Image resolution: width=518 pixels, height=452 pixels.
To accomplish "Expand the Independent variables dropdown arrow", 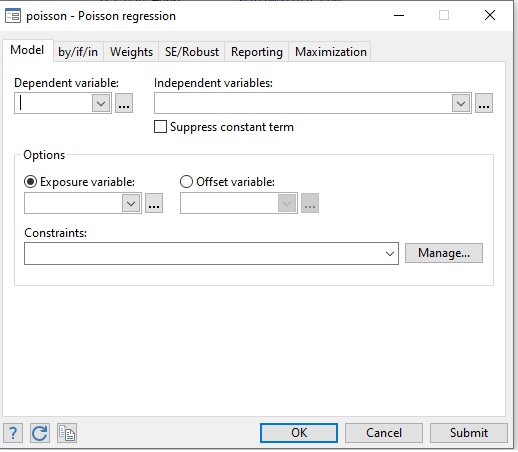I will pyautogui.click(x=461, y=103).
